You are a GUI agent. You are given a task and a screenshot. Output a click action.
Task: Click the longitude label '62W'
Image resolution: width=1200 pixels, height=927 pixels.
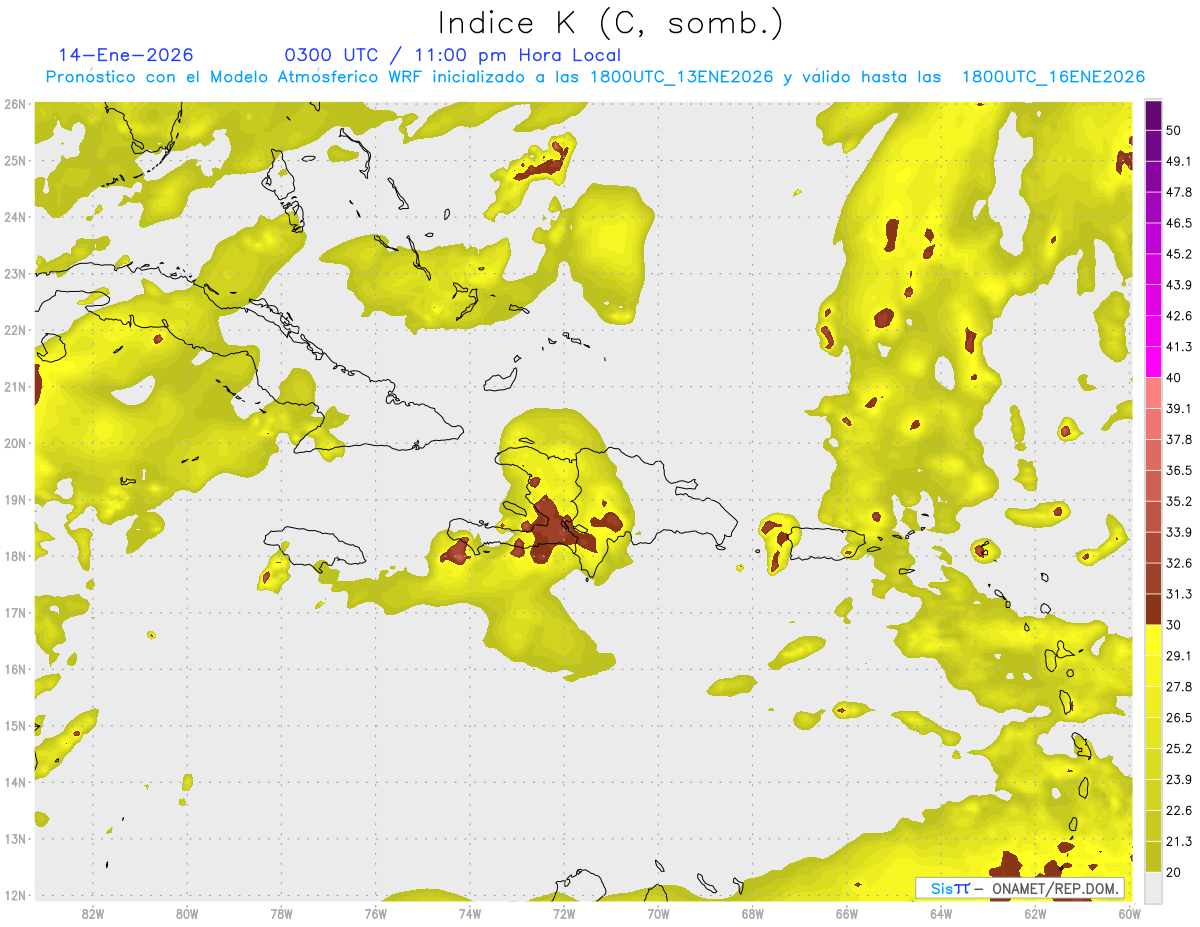[1035, 913]
